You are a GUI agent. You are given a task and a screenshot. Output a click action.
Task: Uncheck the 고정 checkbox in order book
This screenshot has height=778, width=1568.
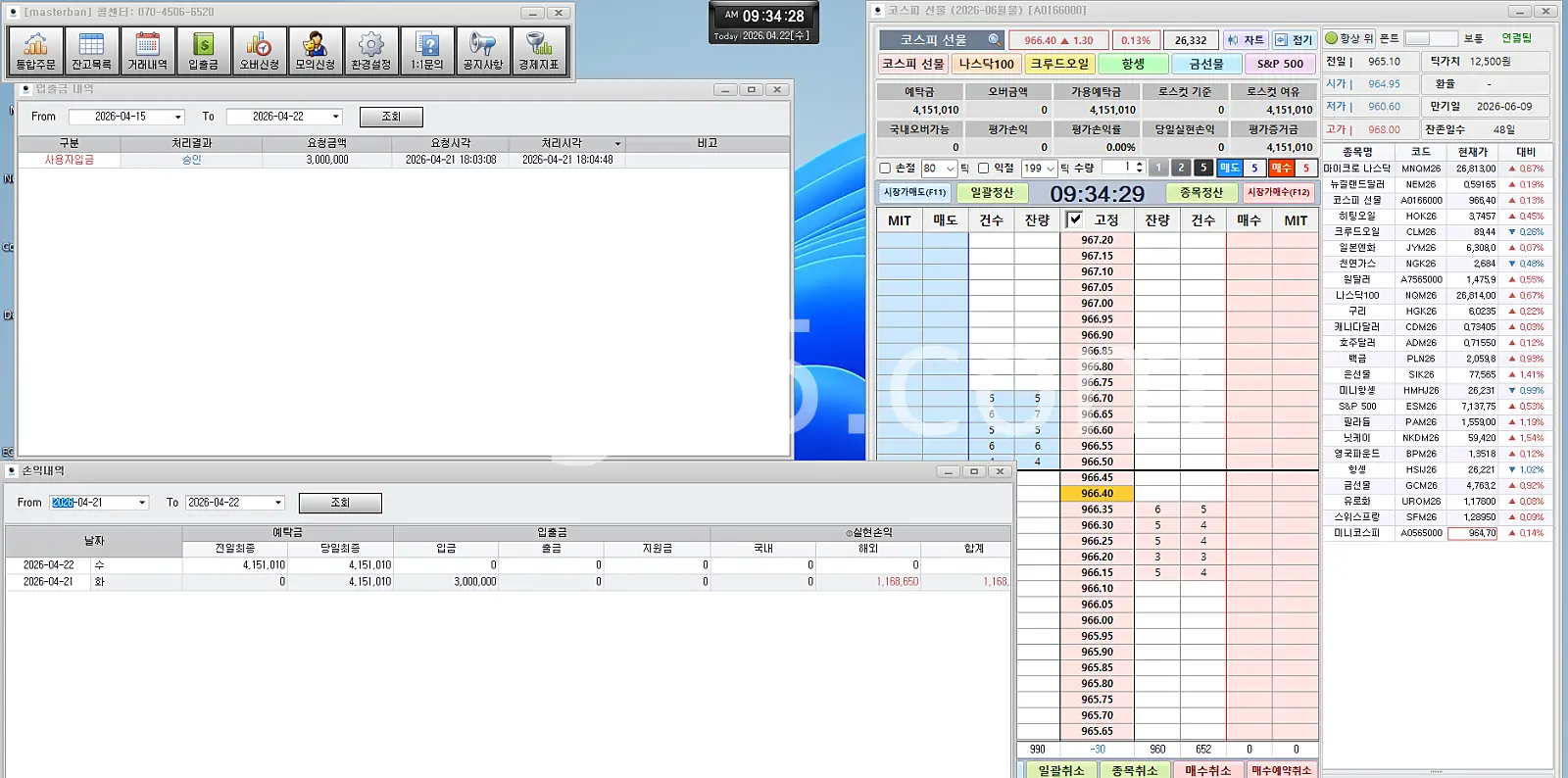point(1075,219)
